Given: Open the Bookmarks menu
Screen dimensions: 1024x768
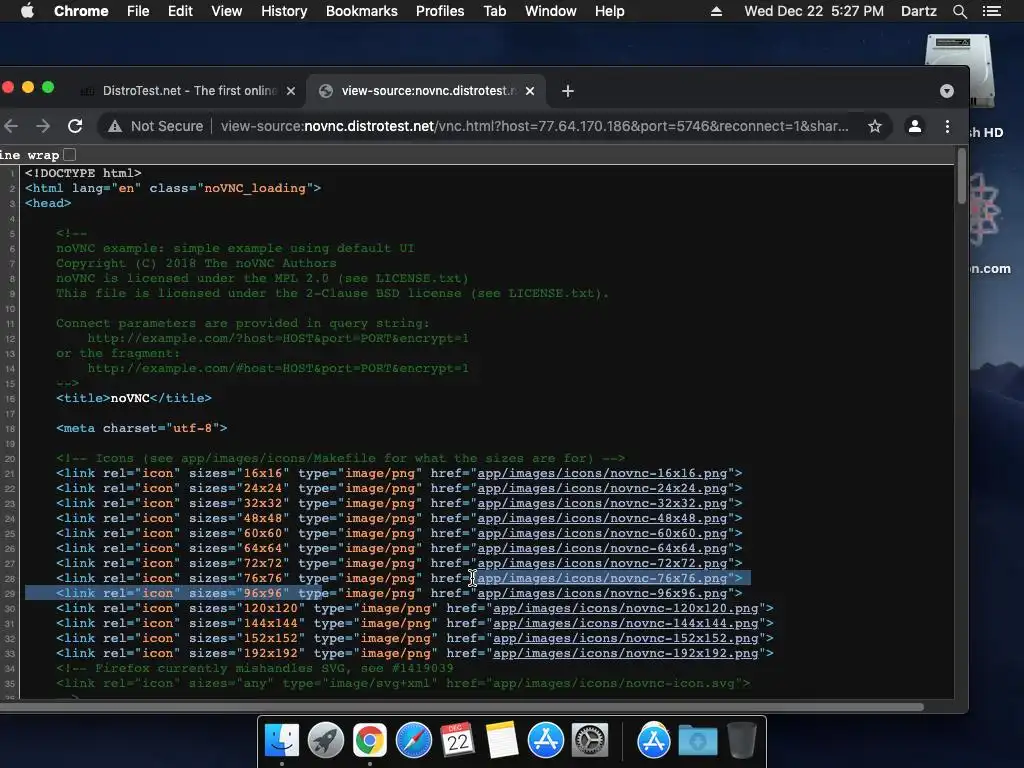Looking at the screenshot, I should pos(362,11).
